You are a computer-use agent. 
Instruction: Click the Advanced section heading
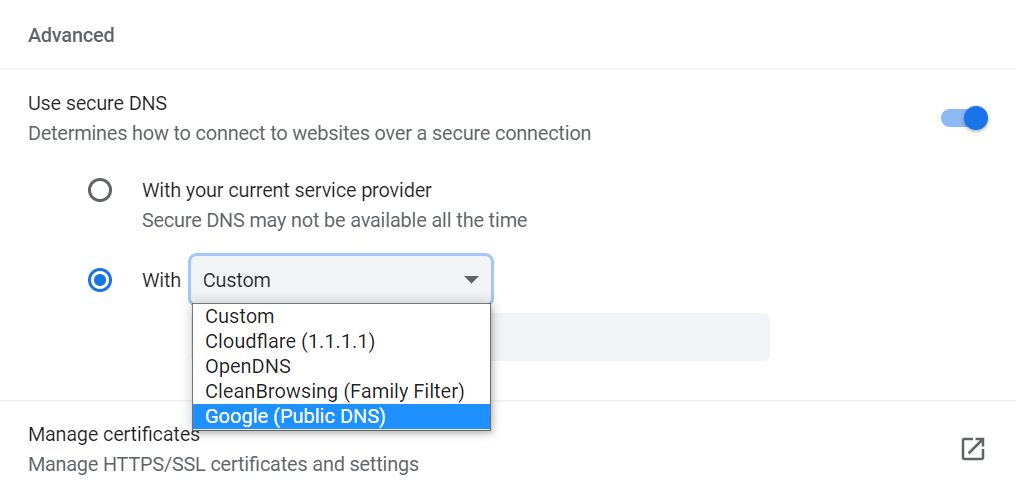pos(71,35)
